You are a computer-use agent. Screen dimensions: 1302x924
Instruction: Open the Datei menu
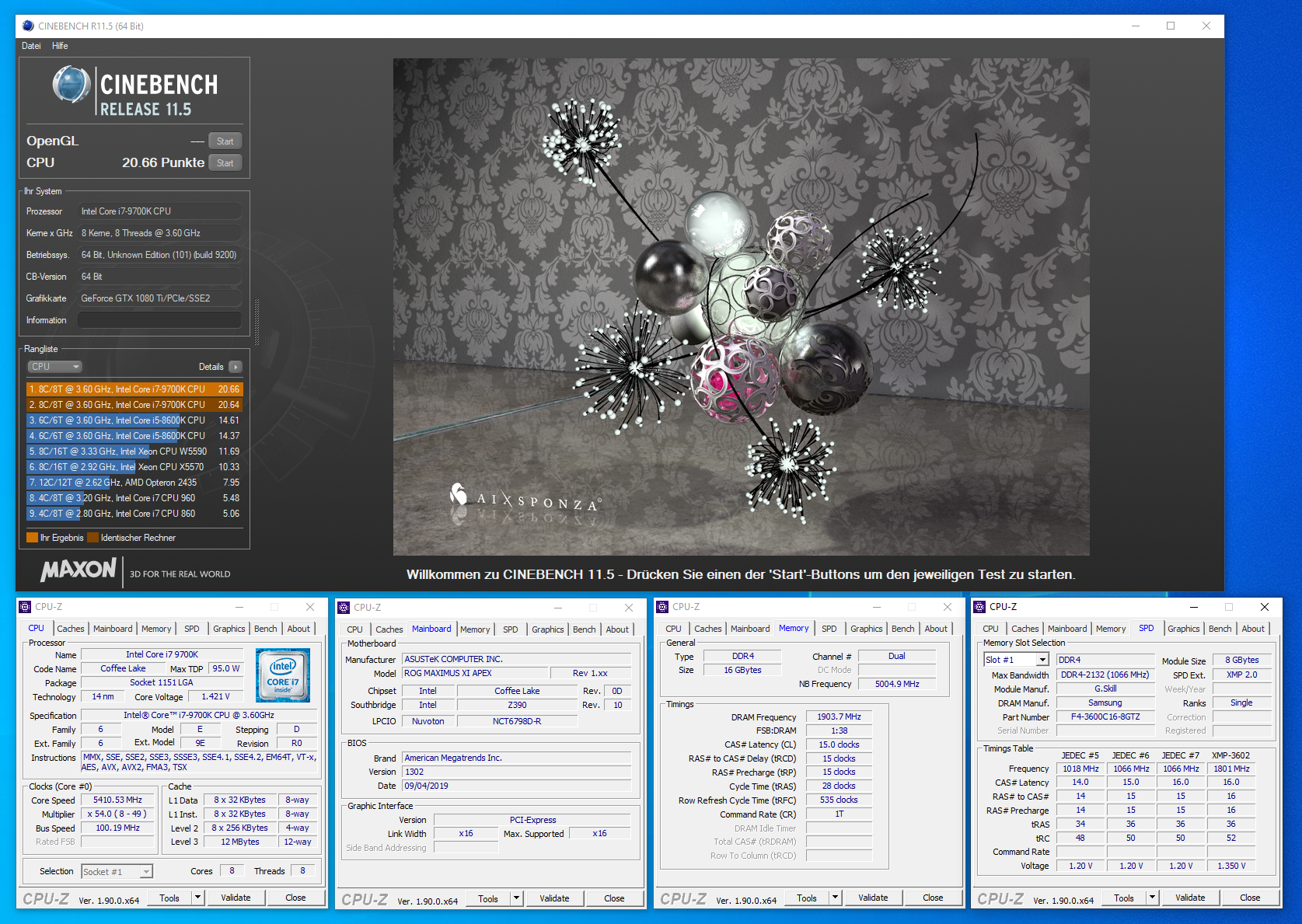coord(31,46)
